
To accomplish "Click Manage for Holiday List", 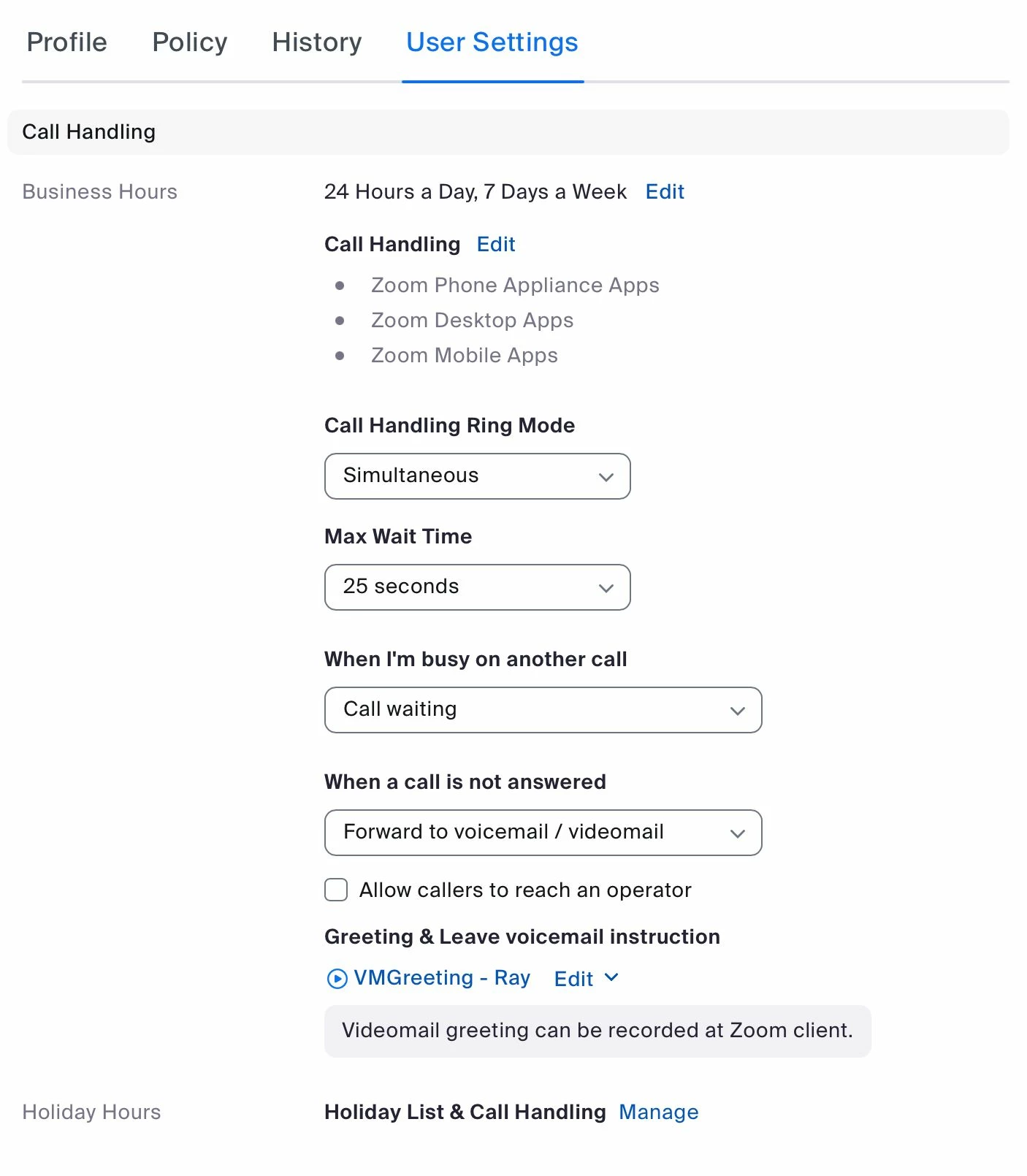I will point(658,1112).
